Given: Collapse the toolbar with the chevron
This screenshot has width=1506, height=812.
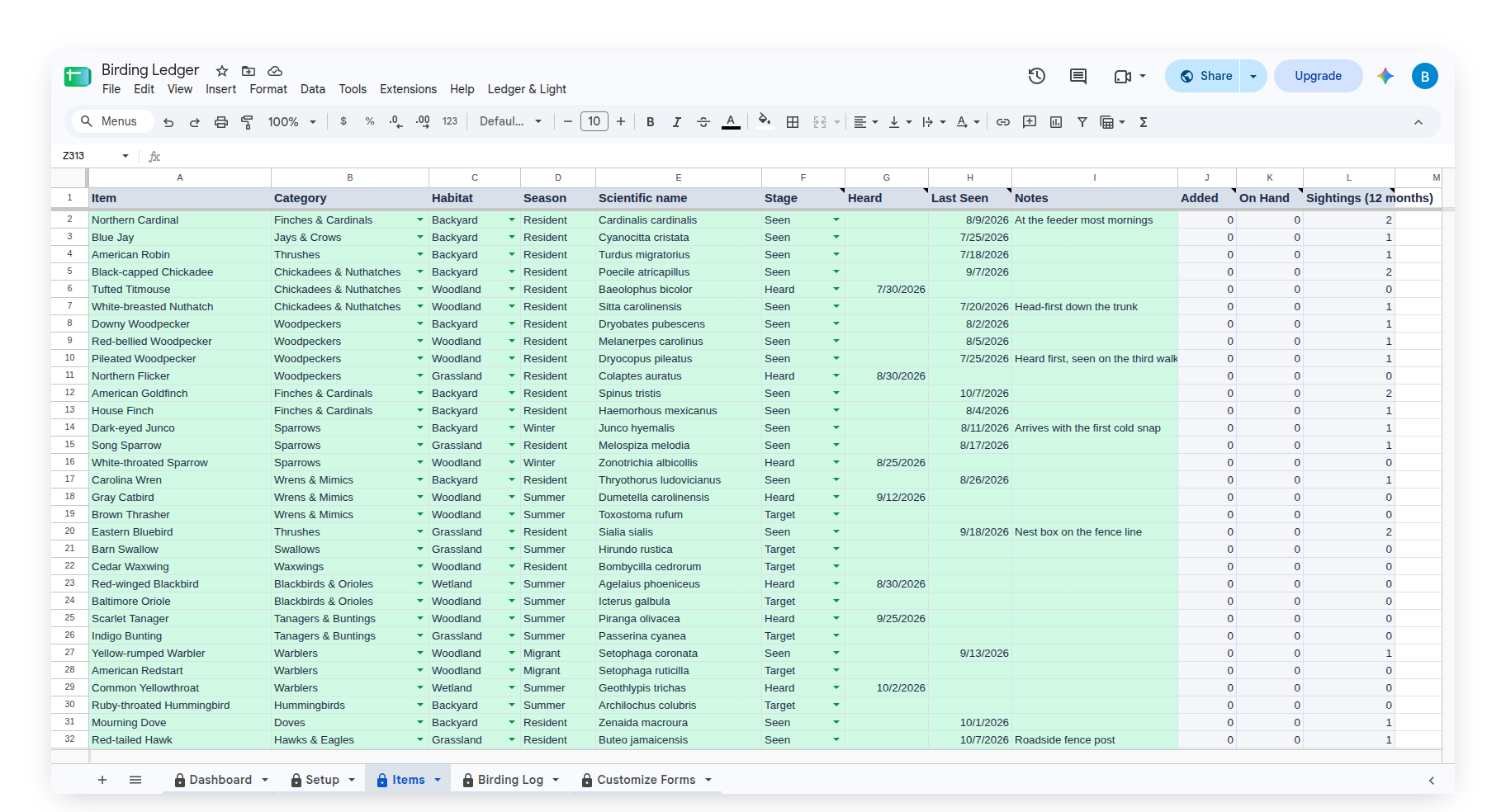Looking at the screenshot, I should pos(1418,122).
